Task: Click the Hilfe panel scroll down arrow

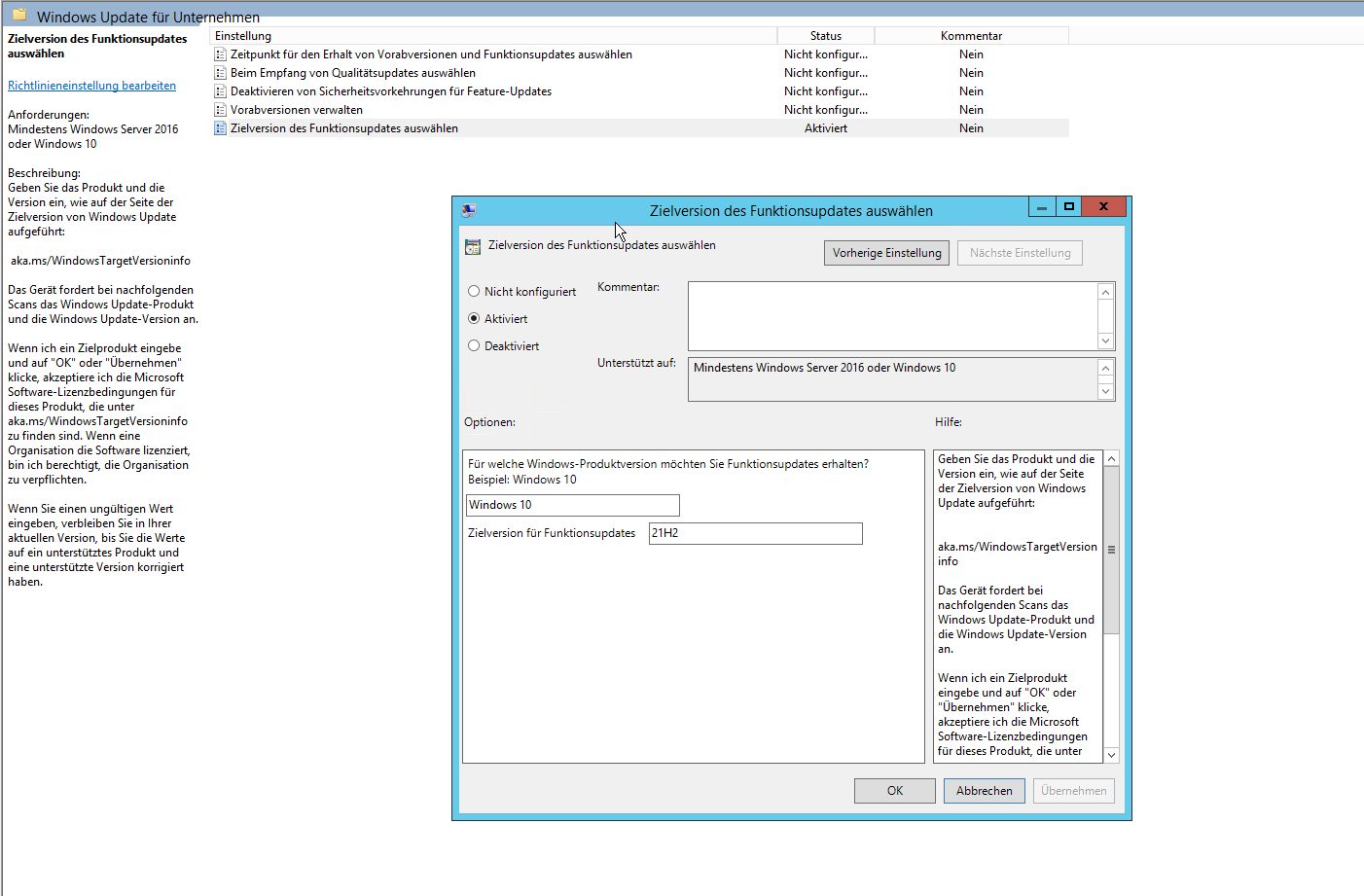Action: (x=1112, y=755)
